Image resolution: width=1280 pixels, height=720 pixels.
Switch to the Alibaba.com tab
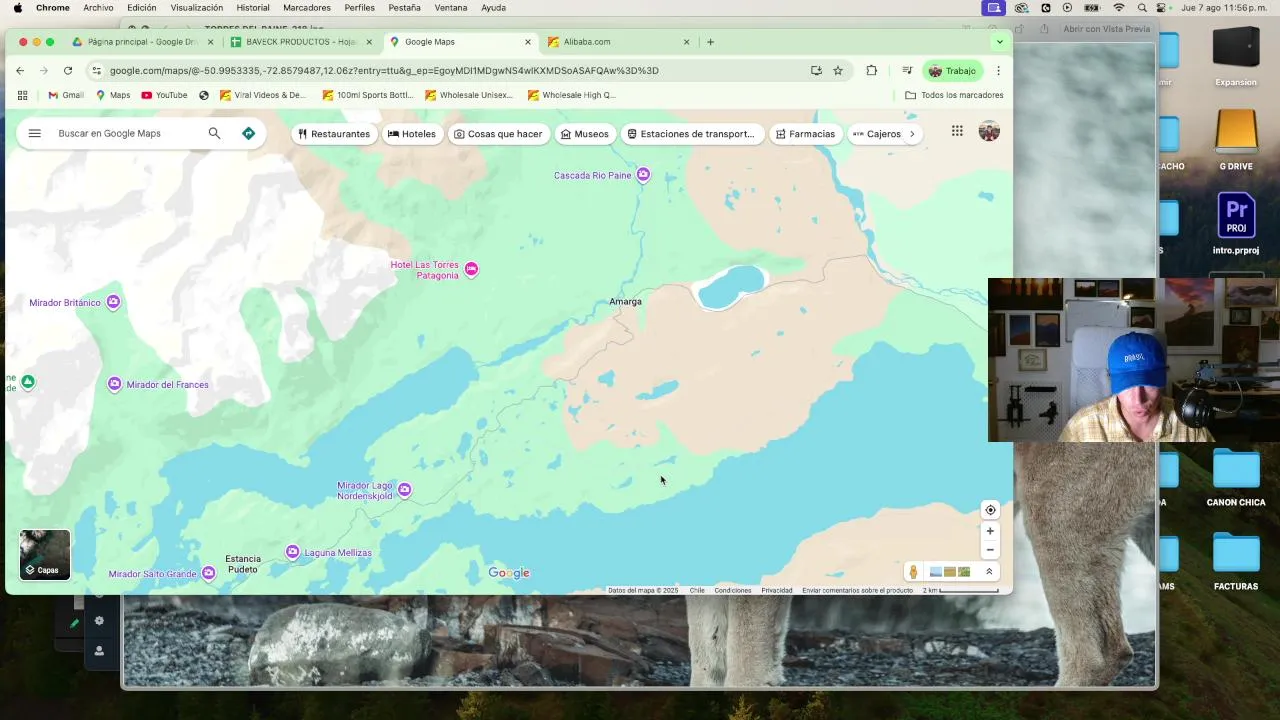click(619, 42)
